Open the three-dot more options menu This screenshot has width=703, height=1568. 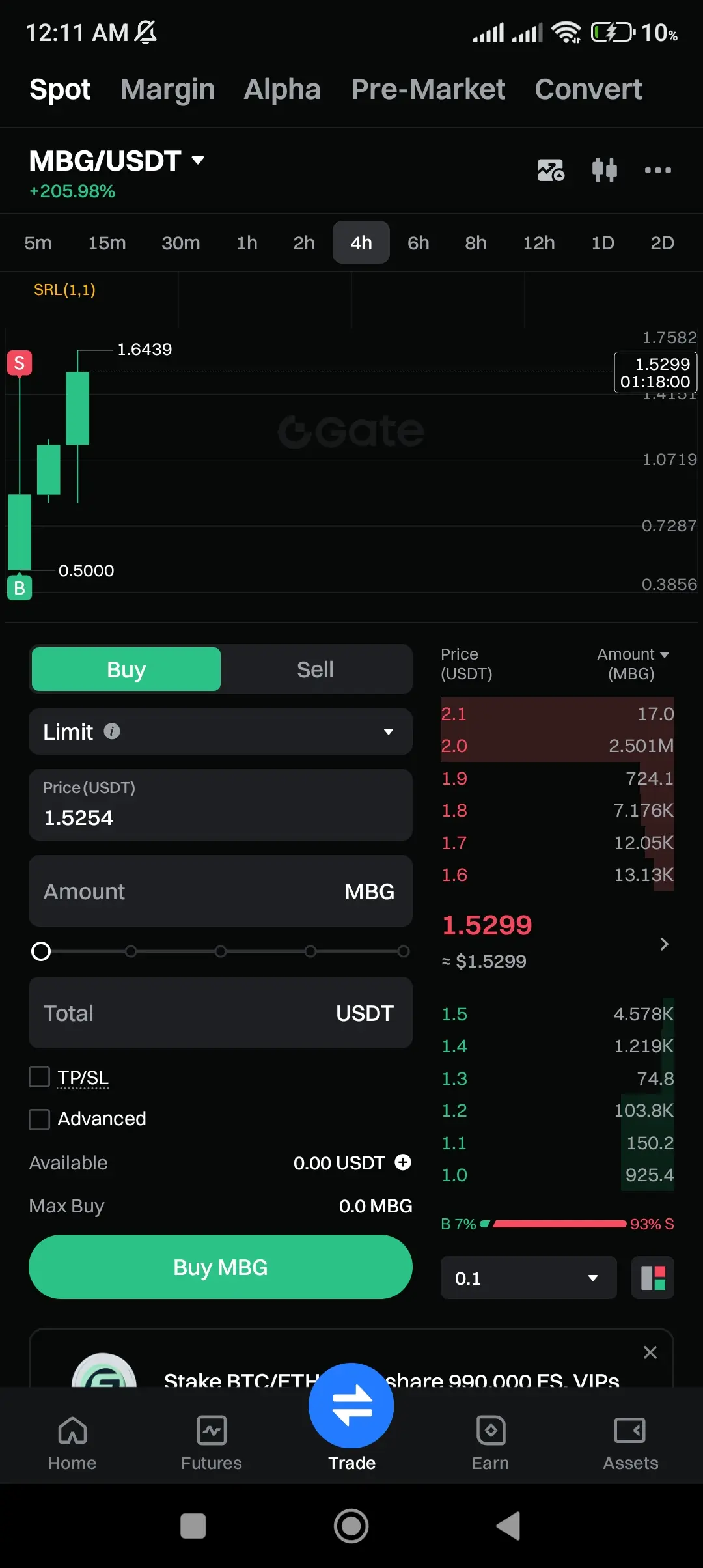pos(657,170)
